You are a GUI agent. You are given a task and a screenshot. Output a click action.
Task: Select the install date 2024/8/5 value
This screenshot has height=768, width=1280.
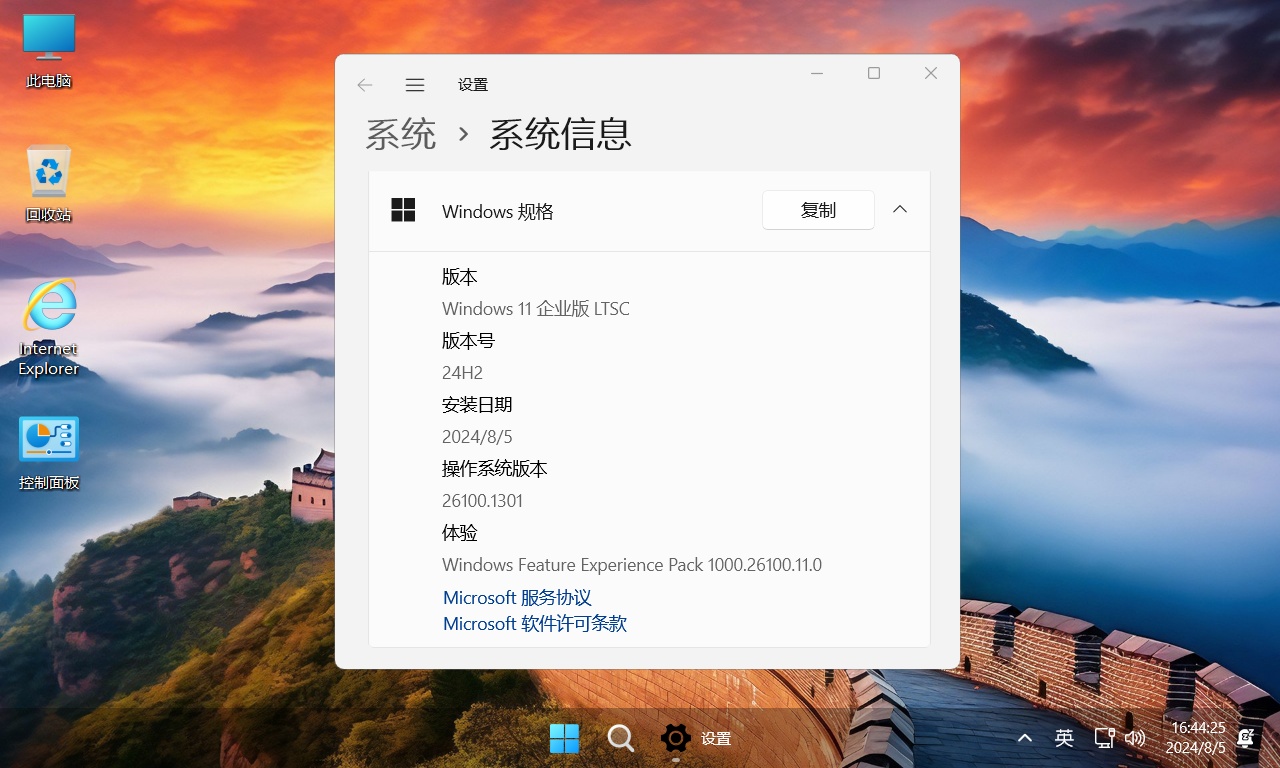(477, 437)
